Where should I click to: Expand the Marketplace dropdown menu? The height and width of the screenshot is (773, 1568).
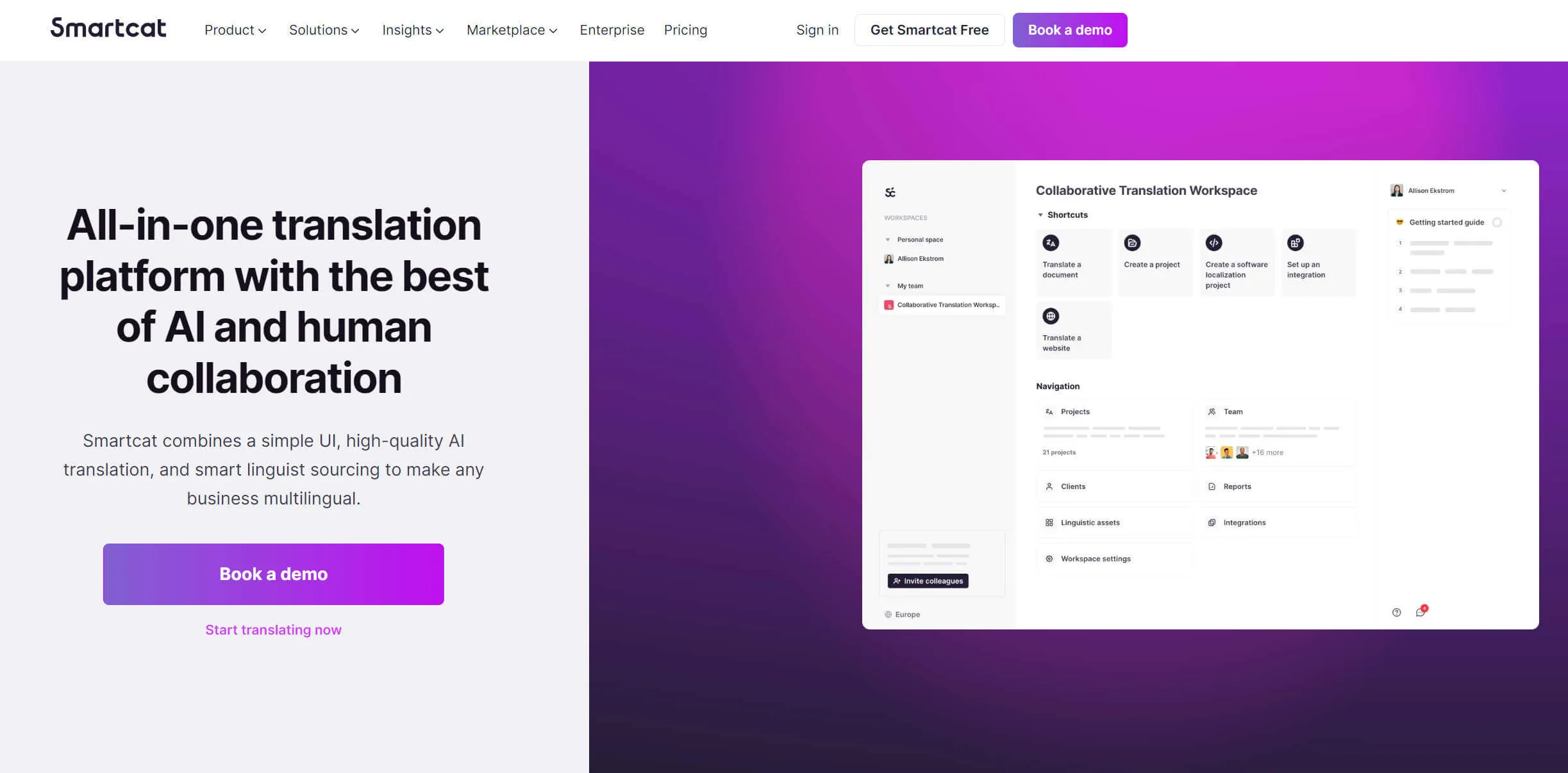click(x=512, y=30)
